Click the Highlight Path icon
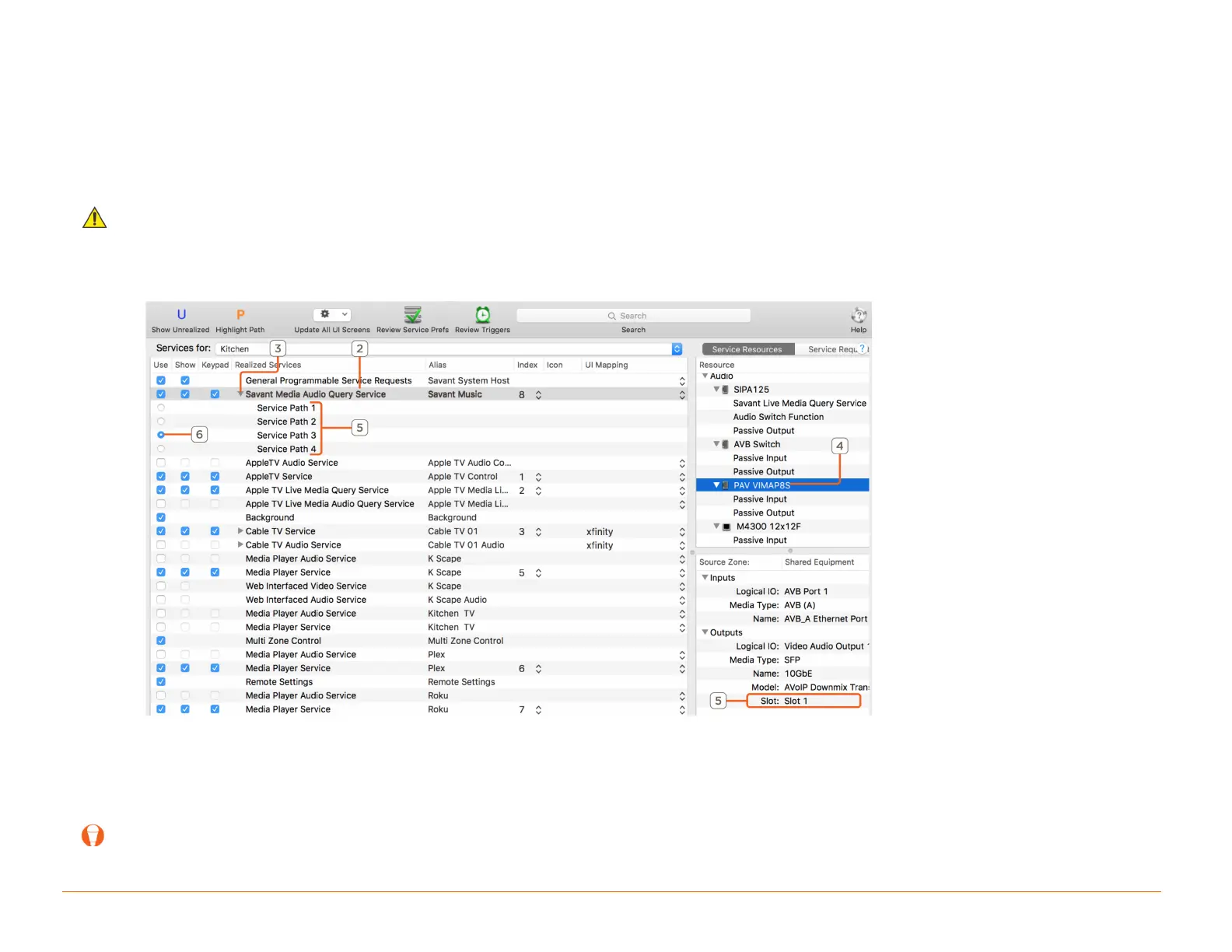 coord(240,314)
